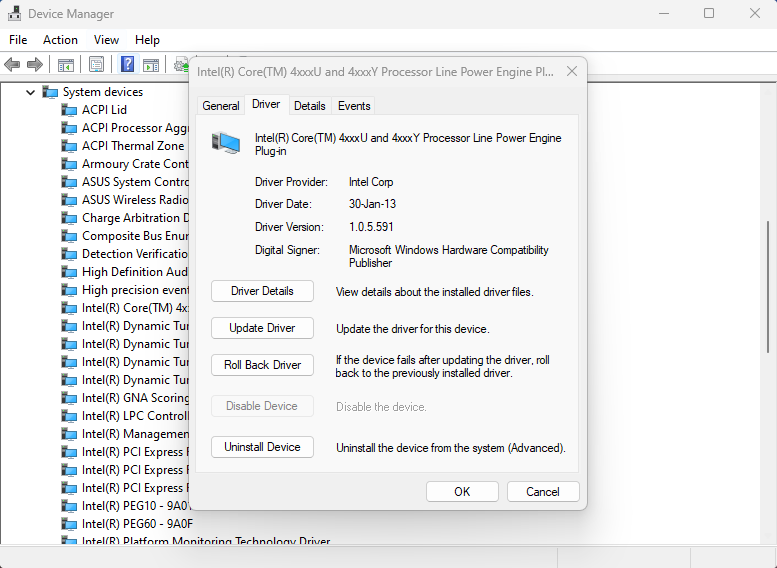Screen dimensions: 777x568
Task: Click the Forward arrow toolbar icon
Action: coord(35,64)
